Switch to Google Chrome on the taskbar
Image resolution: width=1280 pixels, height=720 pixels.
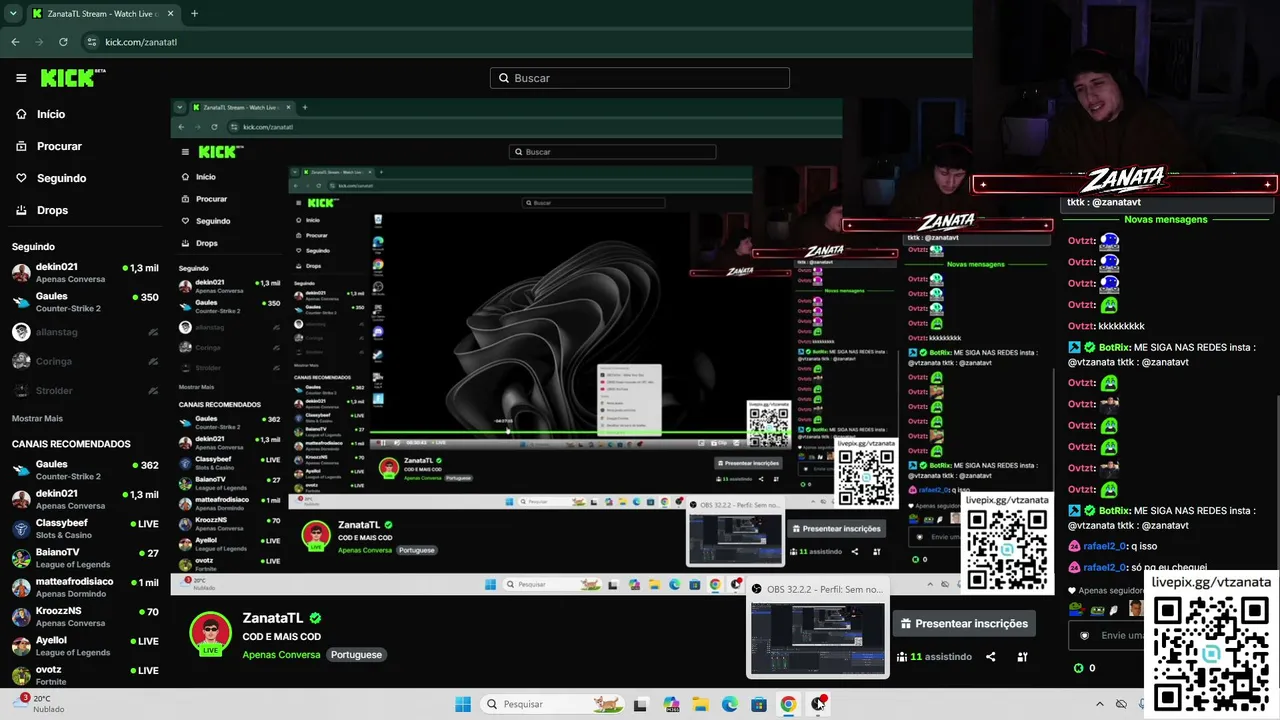[788, 704]
